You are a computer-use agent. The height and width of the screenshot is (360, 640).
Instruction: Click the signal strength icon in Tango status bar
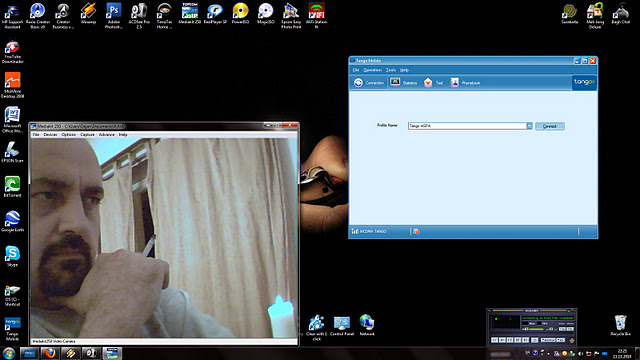(355, 231)
